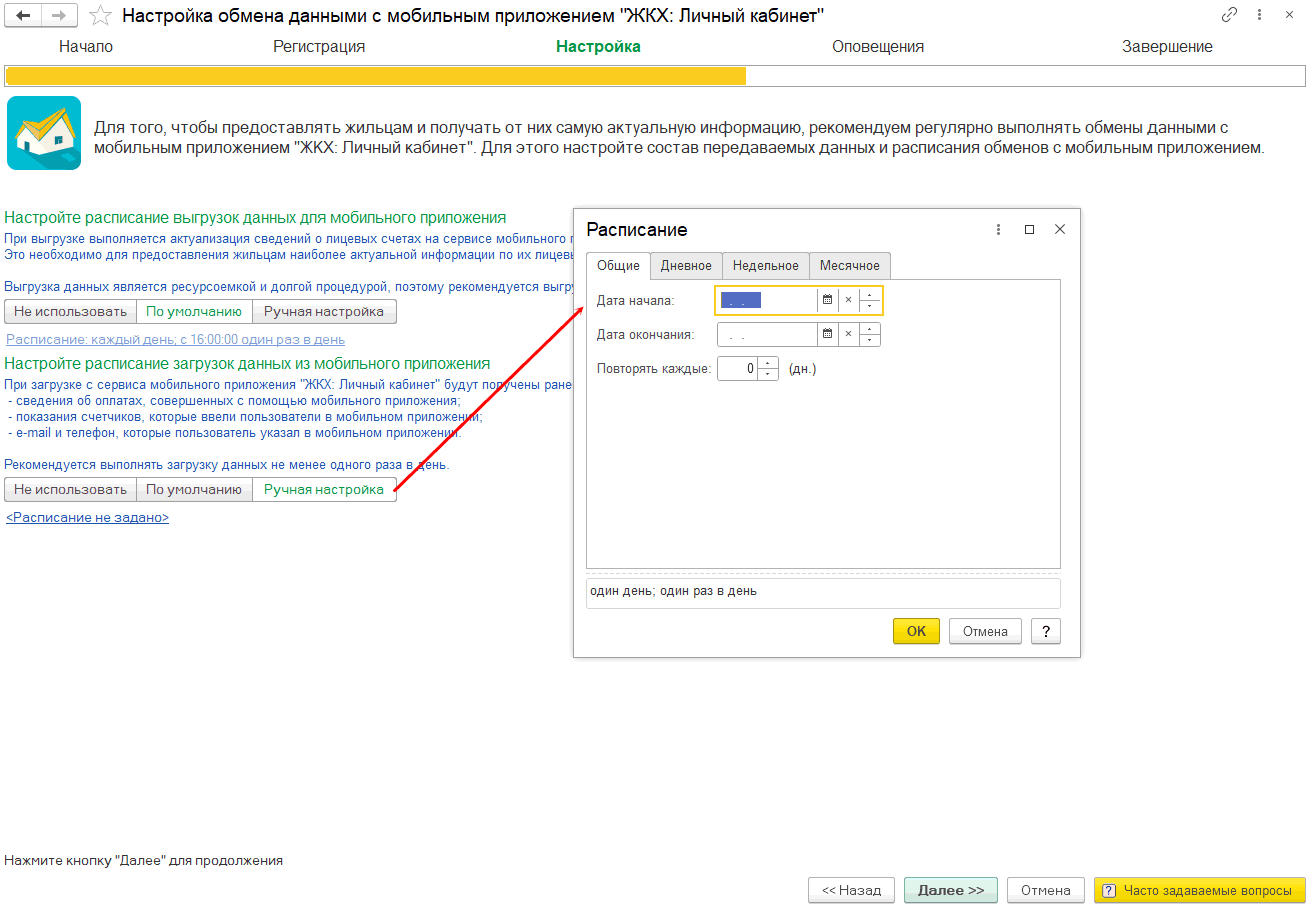Click the ЖКХ house application logo
The width and height of the screenshot is (1310, 908).
[x=44, y=133]
